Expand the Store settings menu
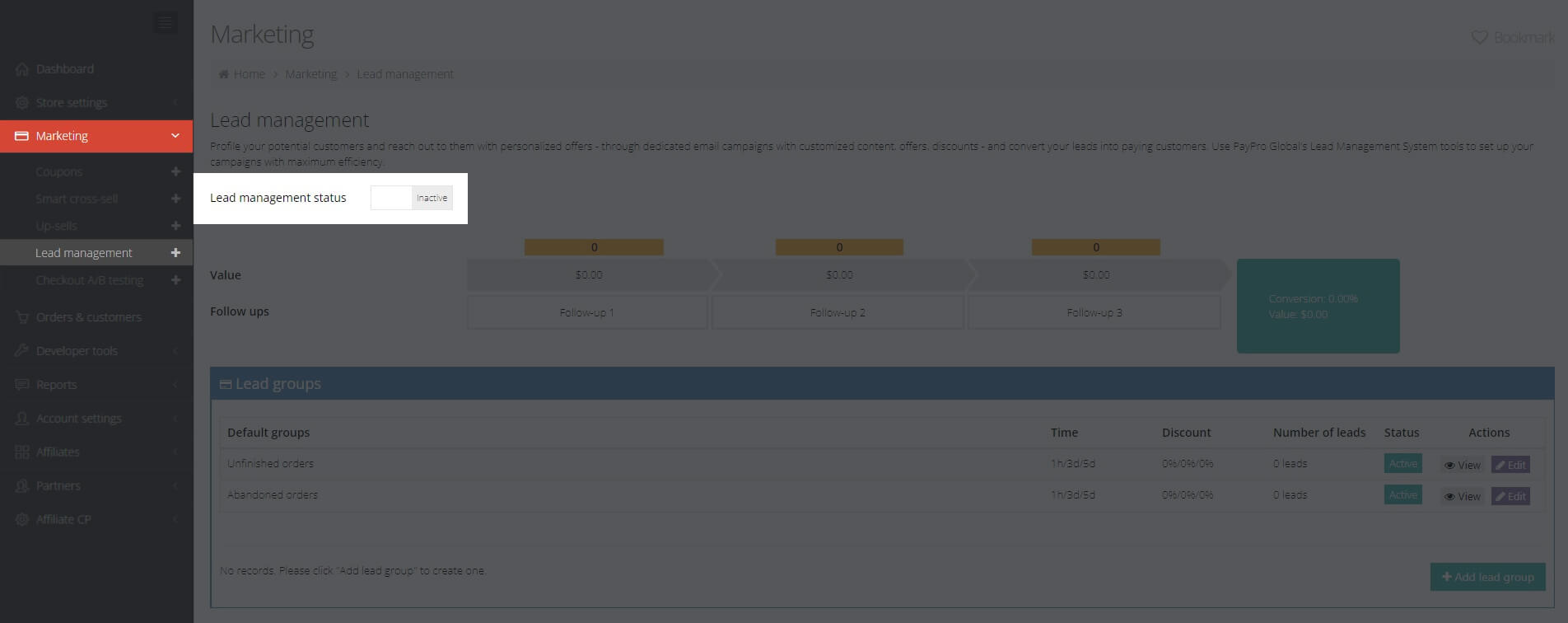This screenshot has height=623, width=1568. tap(72, 103)
